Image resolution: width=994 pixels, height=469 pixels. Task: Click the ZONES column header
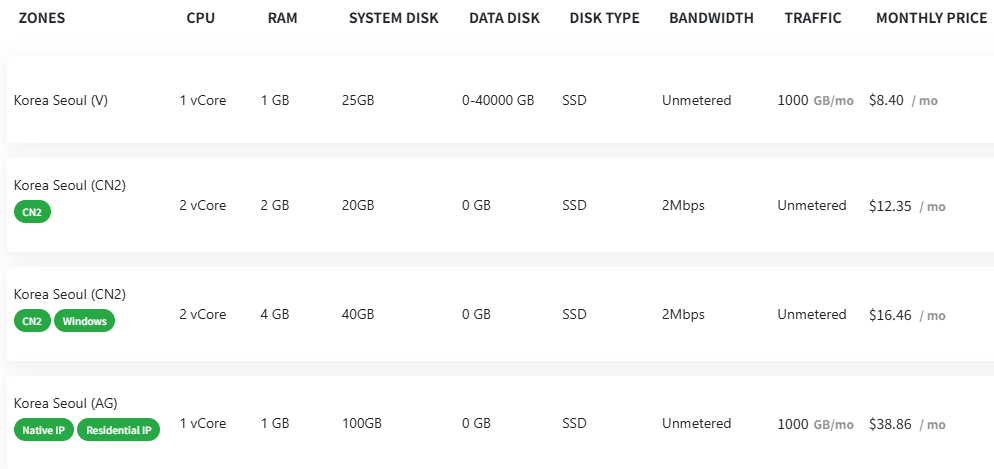click(x=42, y=18)
